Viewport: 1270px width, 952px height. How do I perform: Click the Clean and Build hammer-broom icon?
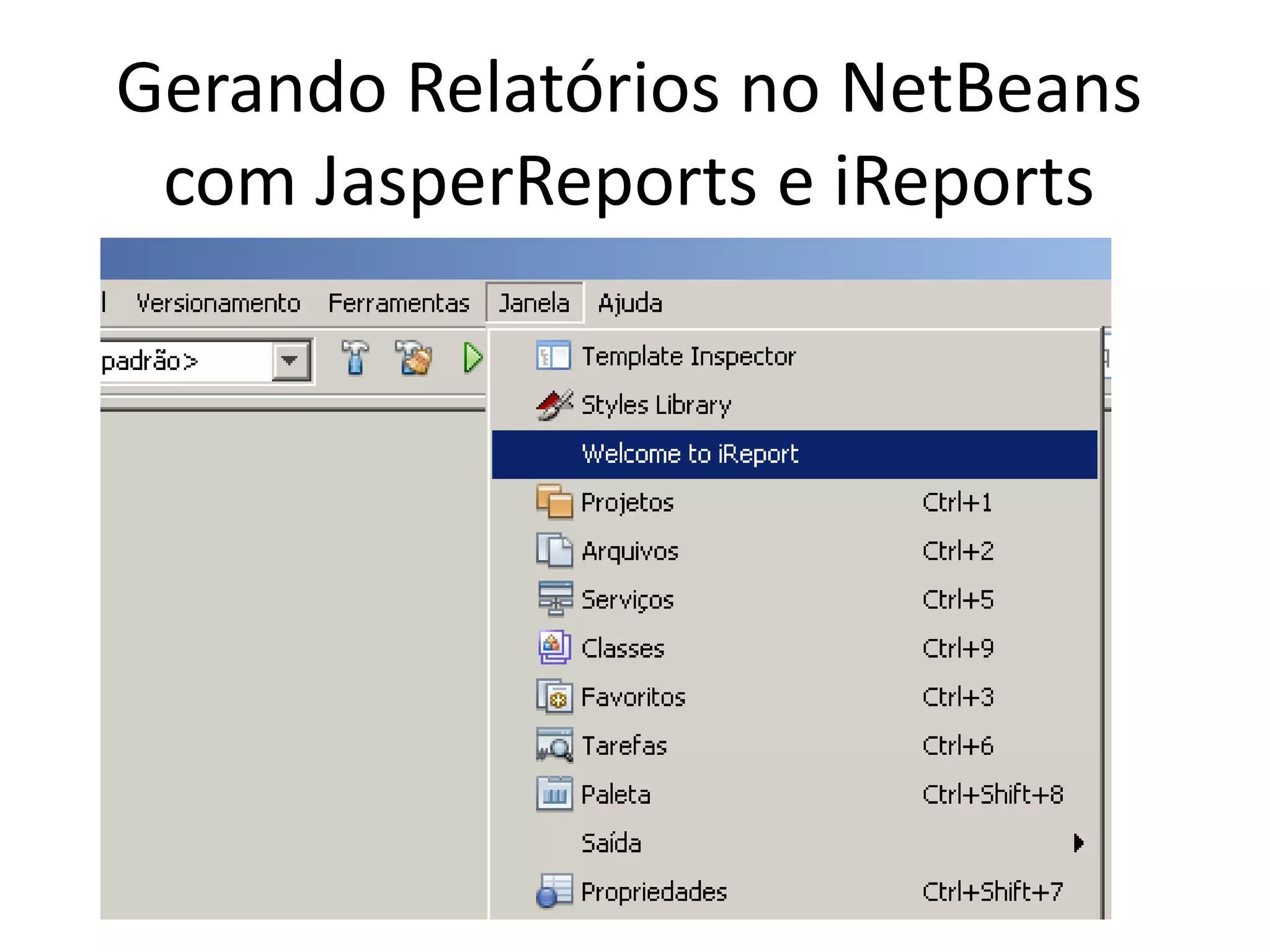414,358
